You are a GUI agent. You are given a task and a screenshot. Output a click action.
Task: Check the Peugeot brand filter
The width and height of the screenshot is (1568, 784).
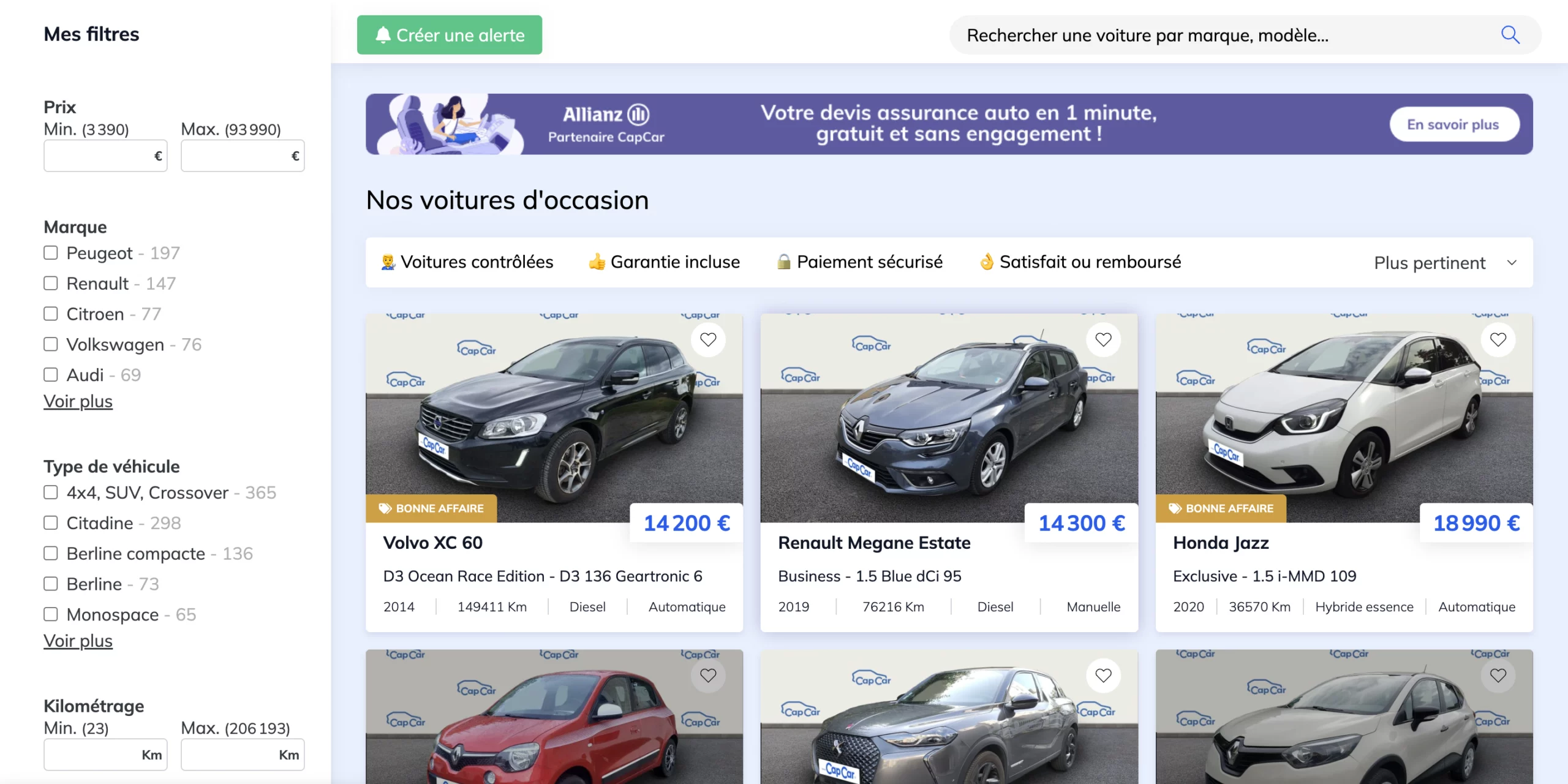click(51, 253)
